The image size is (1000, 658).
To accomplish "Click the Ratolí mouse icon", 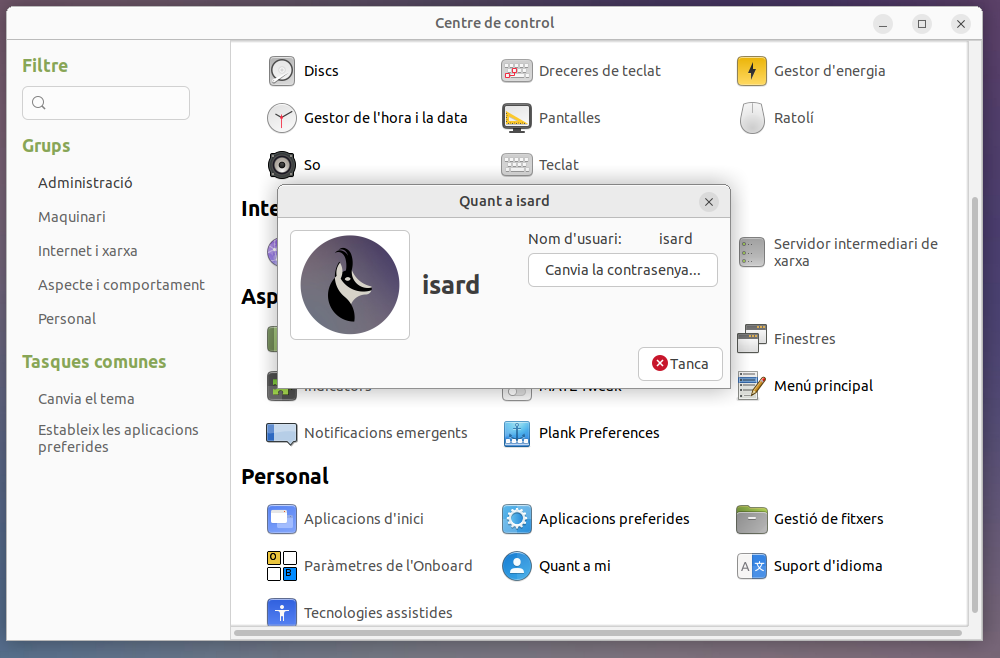I will [x=751, y=118].
